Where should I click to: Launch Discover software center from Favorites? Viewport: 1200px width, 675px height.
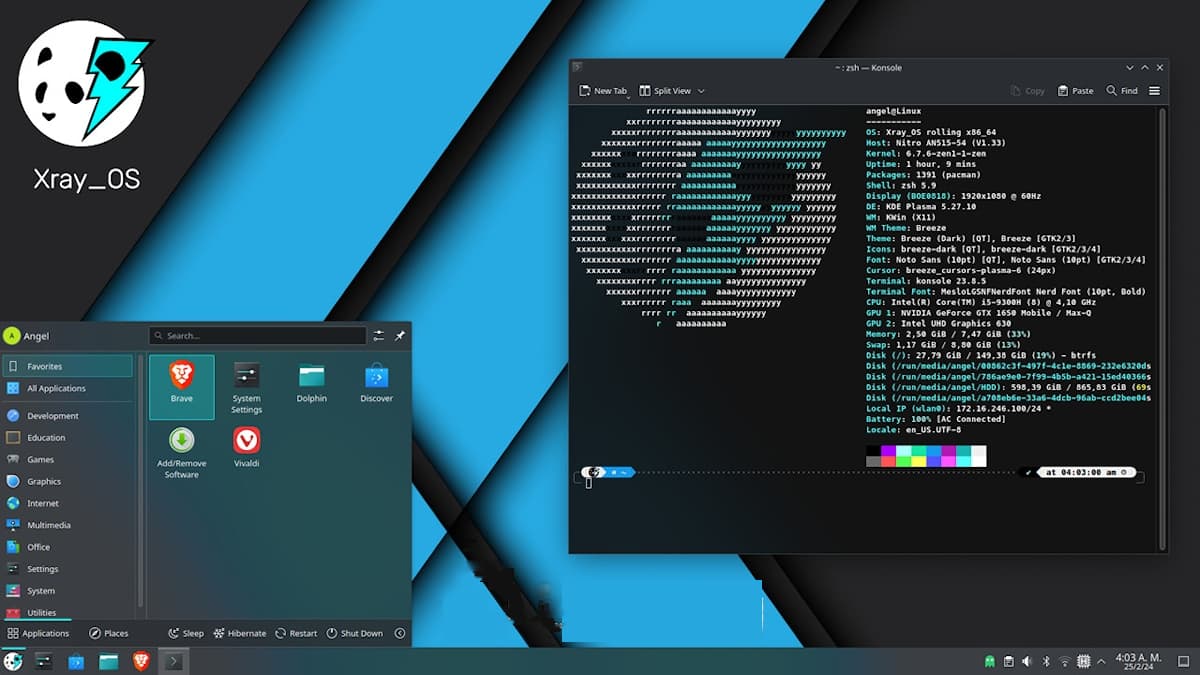click(x=376, y=384)
